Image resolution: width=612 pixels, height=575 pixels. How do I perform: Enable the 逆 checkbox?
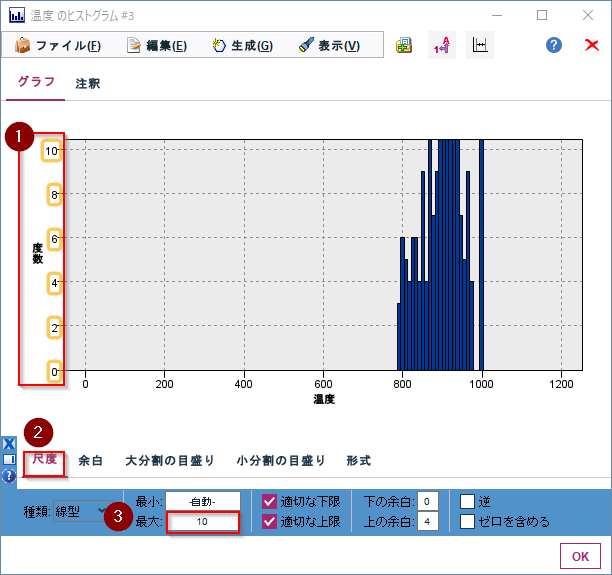(x=467, y=502)
